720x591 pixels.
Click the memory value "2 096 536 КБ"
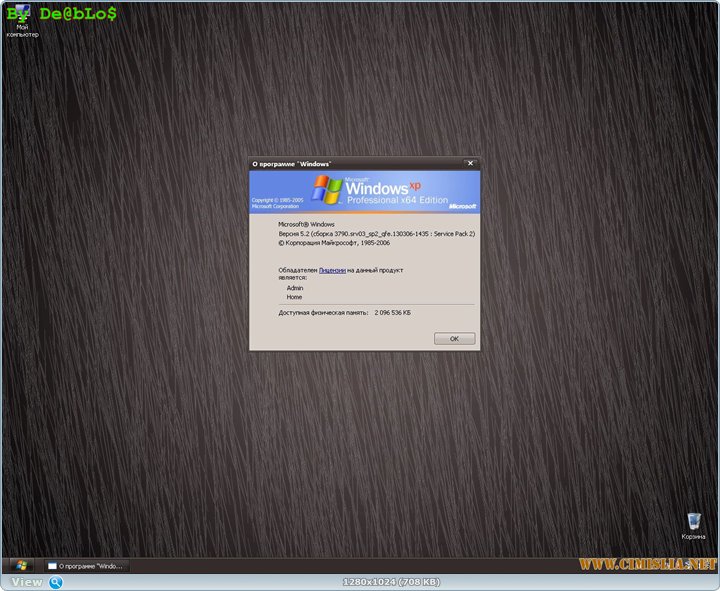393,313
